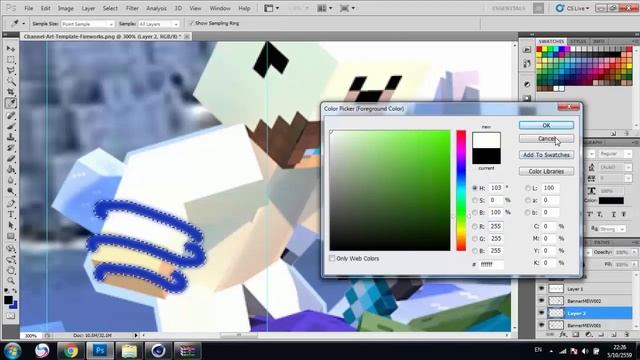Select the Brush tool
Viewport: 640px width, 360px height.
tap(11, 127)
